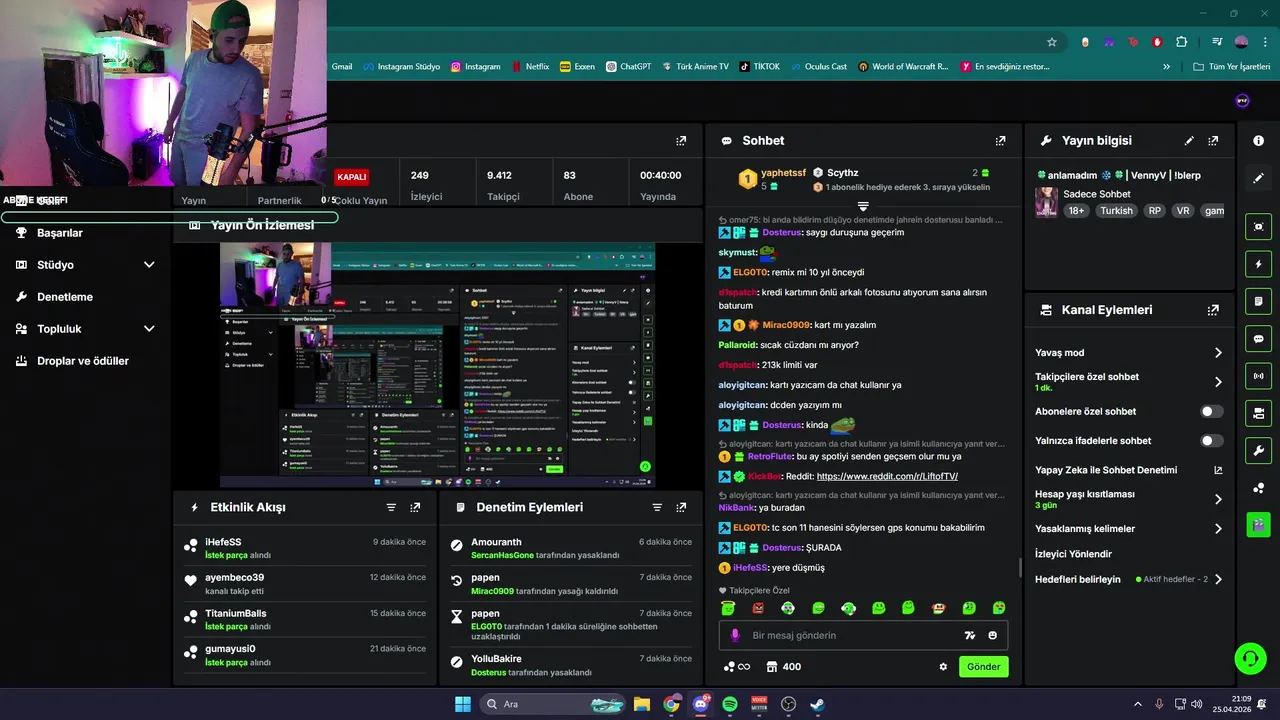The image size is (1280, 720).
Task: Open the Netflix bookmark
Action: tap(530, 67)
